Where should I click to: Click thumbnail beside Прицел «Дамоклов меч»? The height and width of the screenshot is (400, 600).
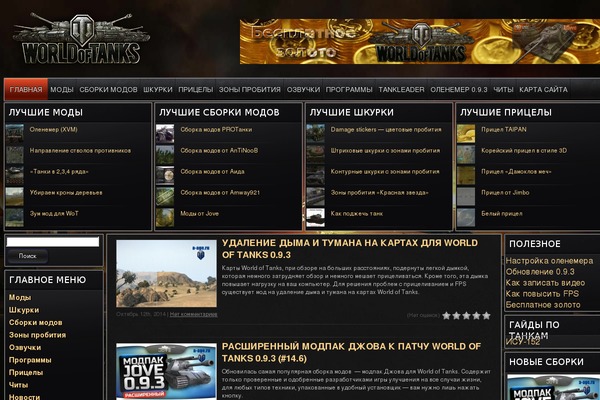tap(466, 175)
